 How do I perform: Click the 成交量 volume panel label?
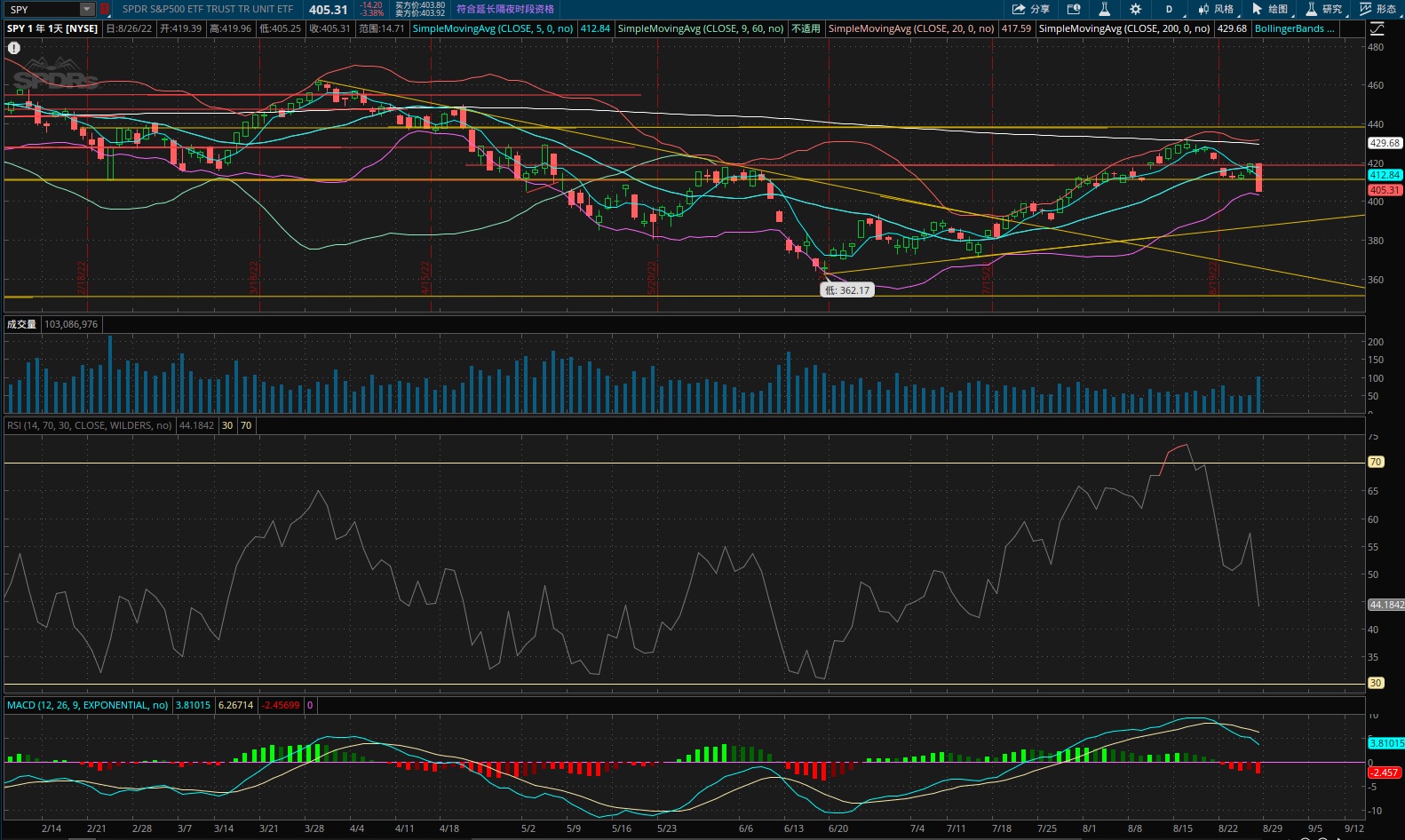coord(22,324)
